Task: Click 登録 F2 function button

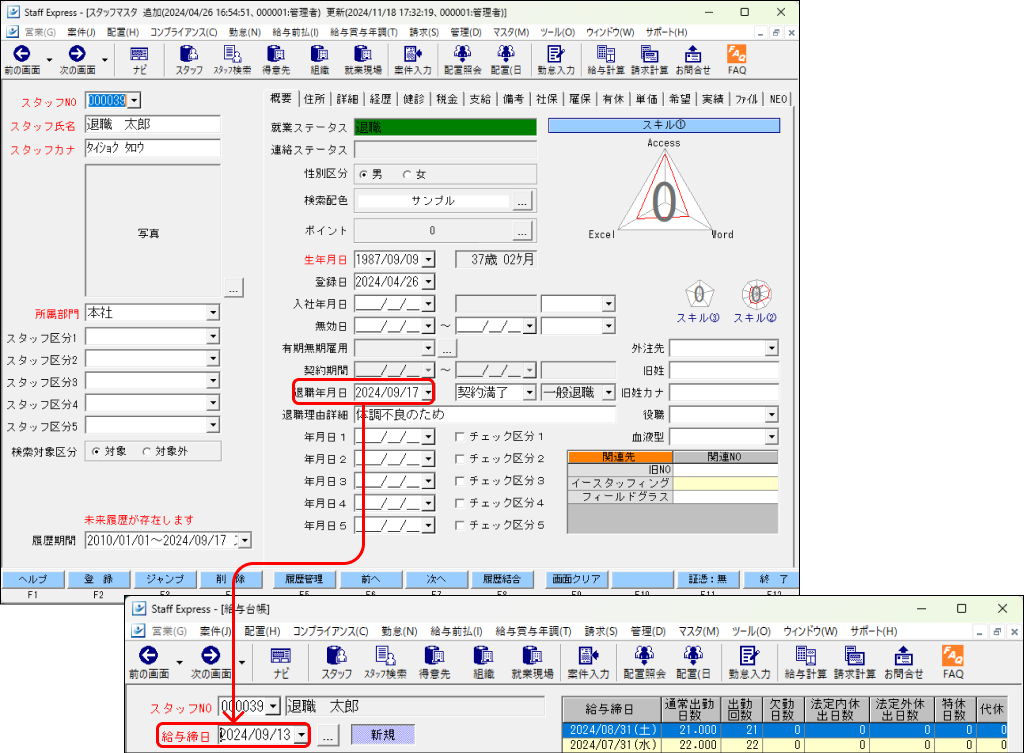Action: (x=99, y=579)
